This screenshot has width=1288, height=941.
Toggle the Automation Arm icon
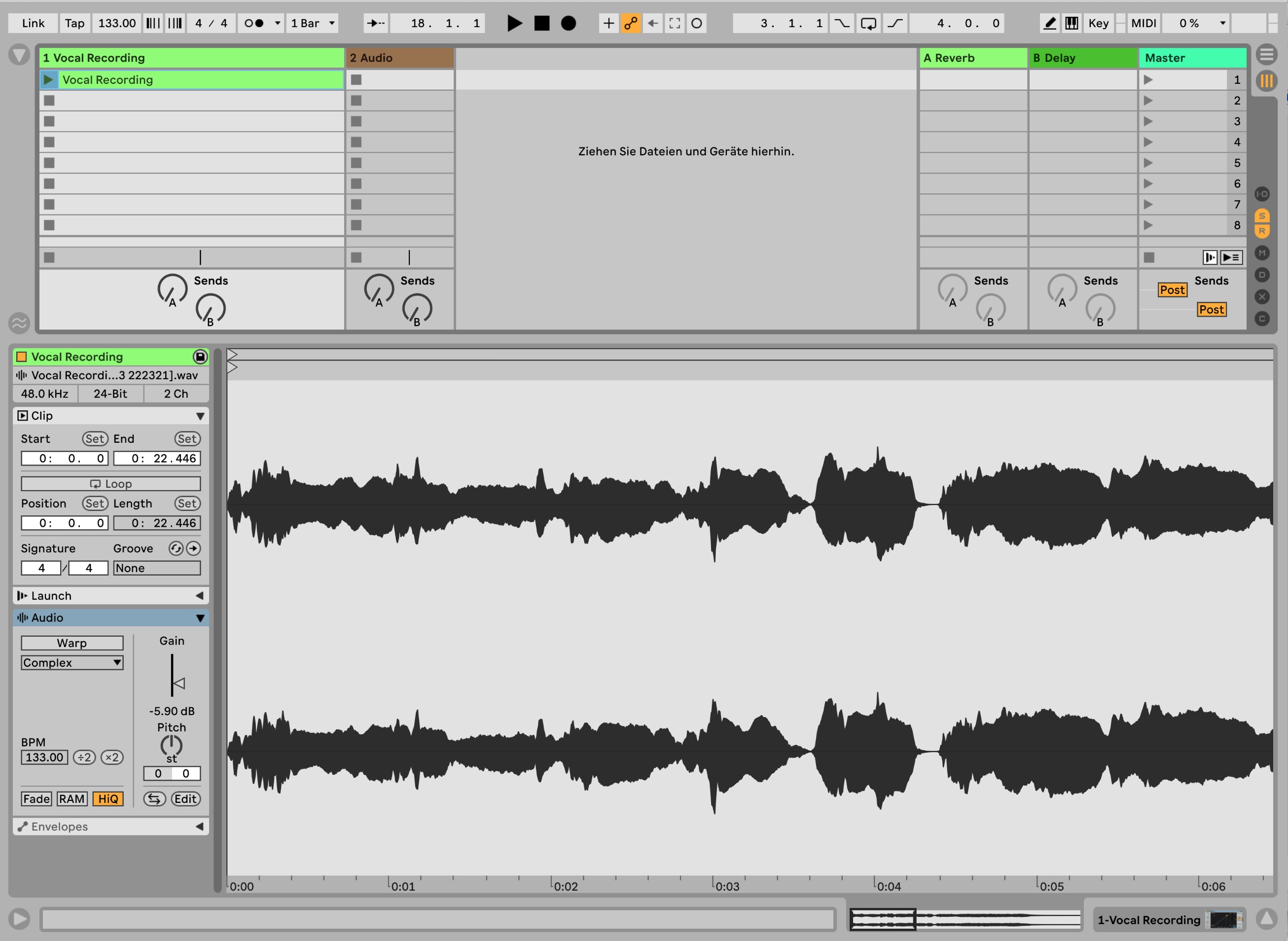630,23
